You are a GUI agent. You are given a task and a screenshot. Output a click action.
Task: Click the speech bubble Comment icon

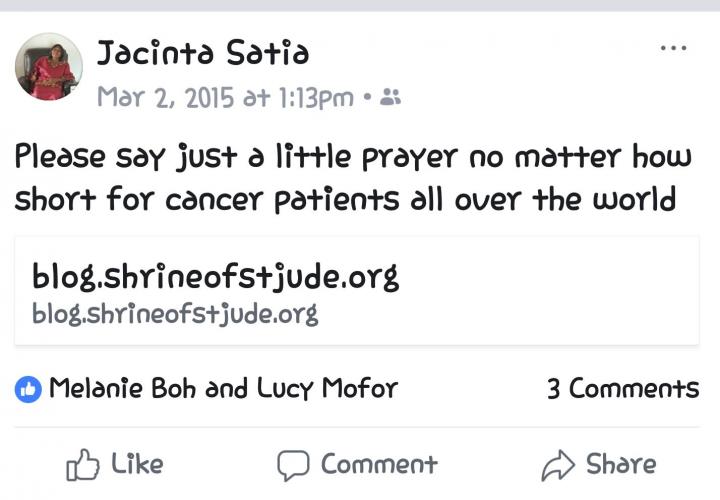(x=292, y=465)
